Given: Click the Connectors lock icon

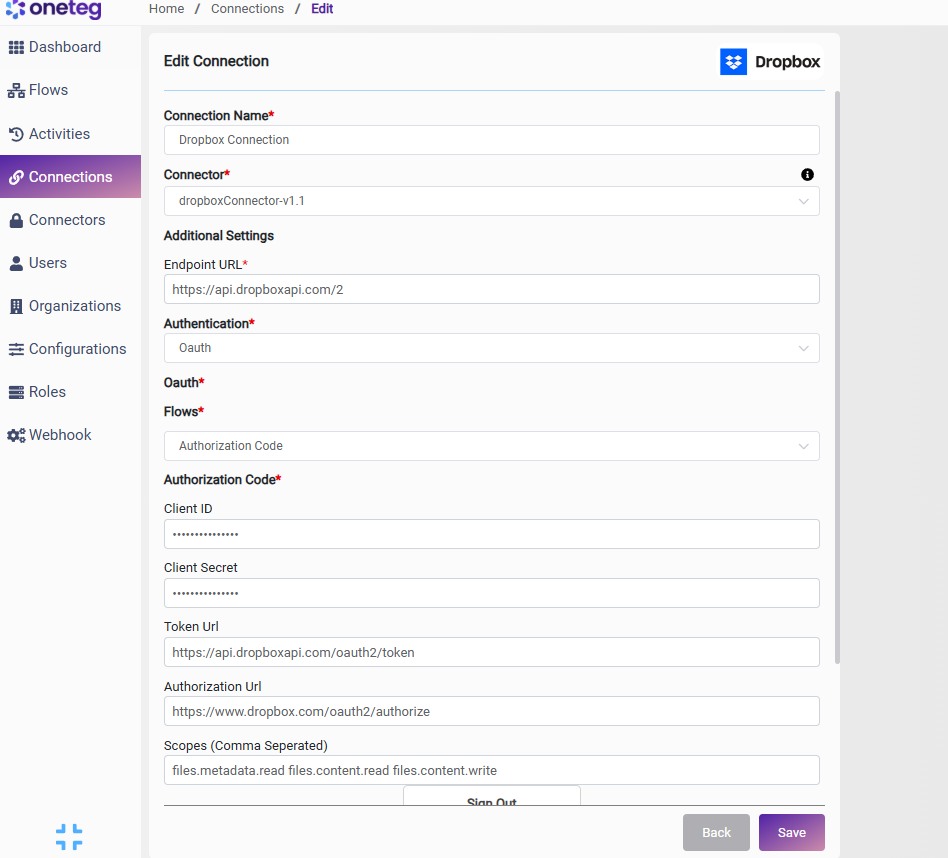Looking at the screenshot, I should coord(16,220).
